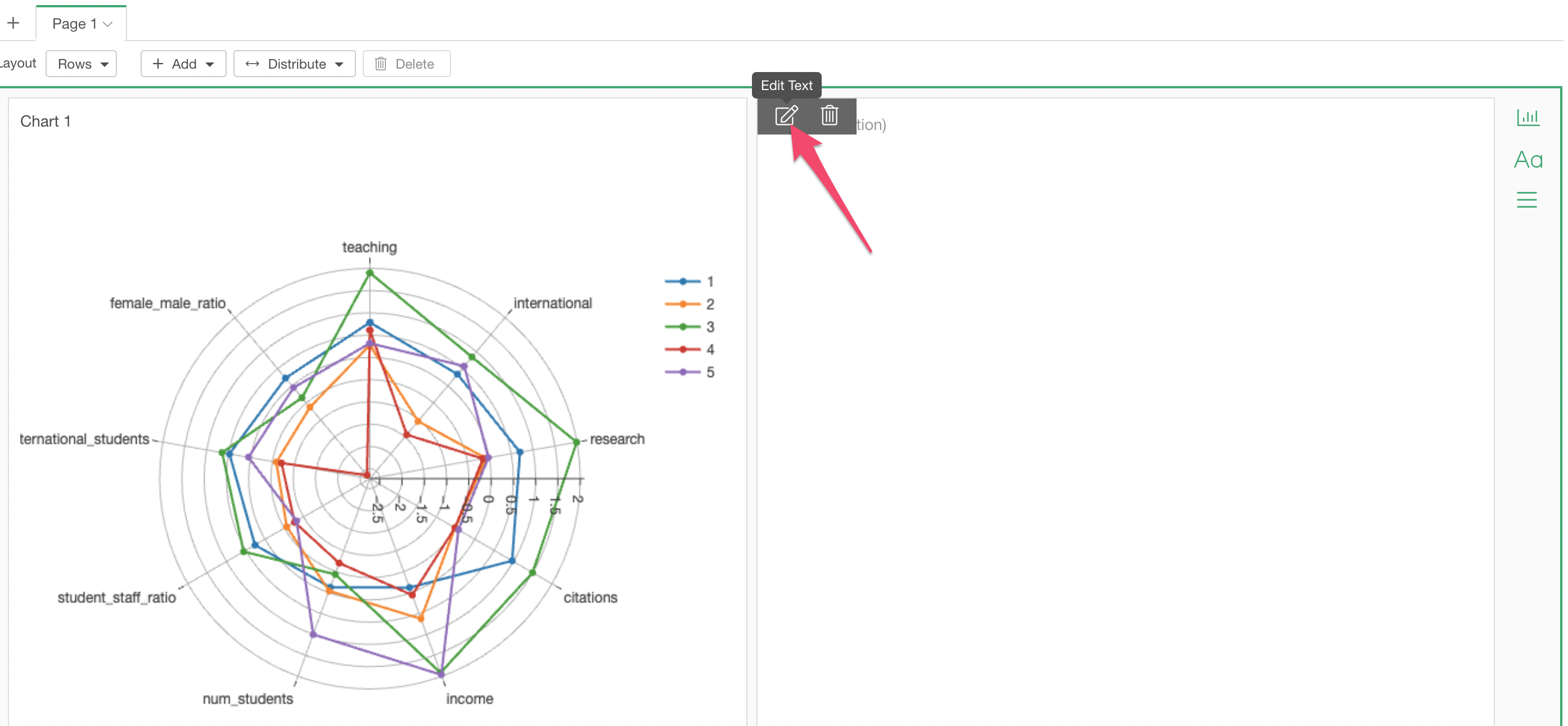Add a chart via bar-chart sidebar icon
Image resolution: width=1568 pixels, height=726 pixels.
click(1528, 117)
